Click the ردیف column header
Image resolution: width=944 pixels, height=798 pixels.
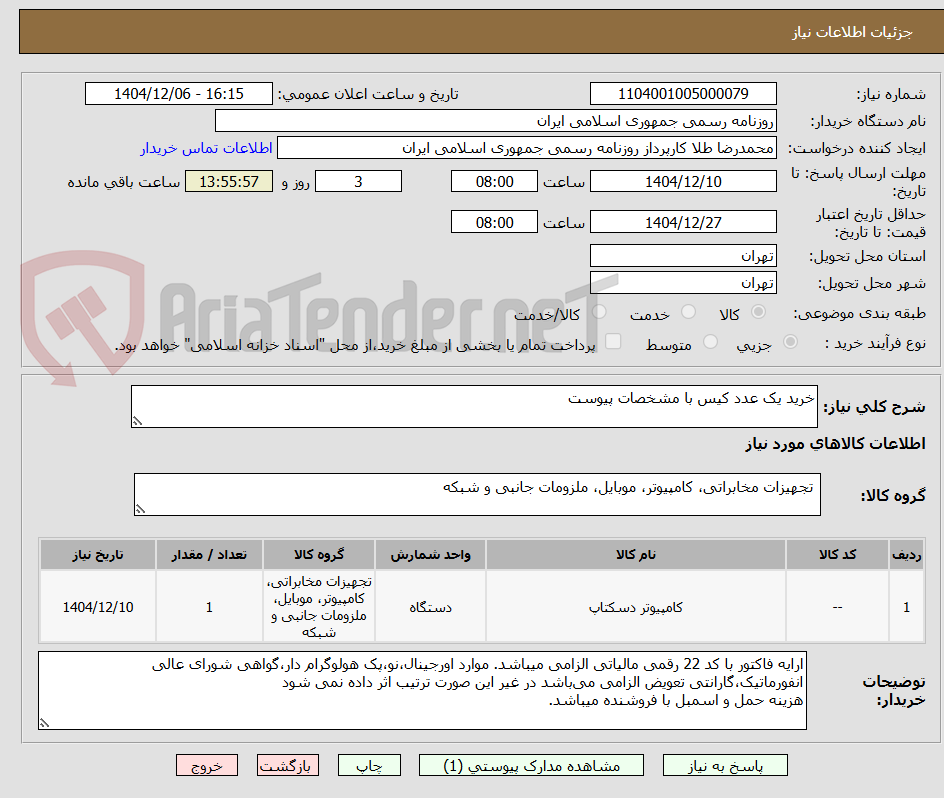[x=907, y=555]
